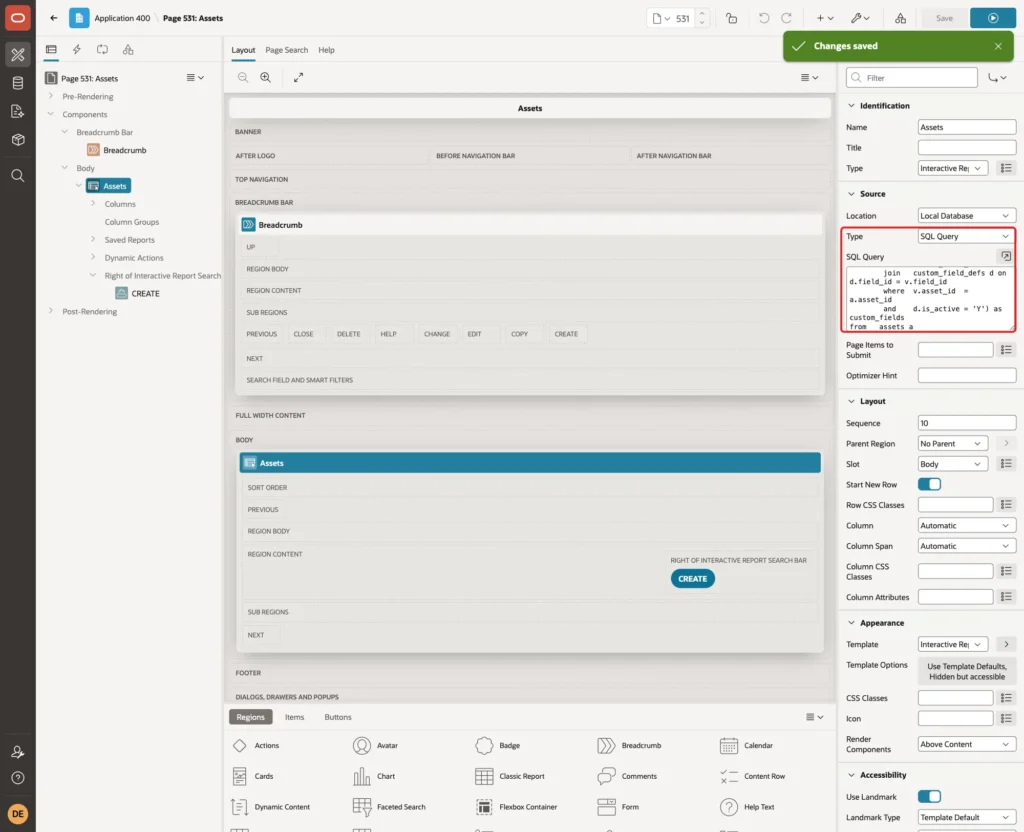The height and width of the screenshot is (832, 1024).
Task: Open the Help question mark icon
Action: click(18, 778)
